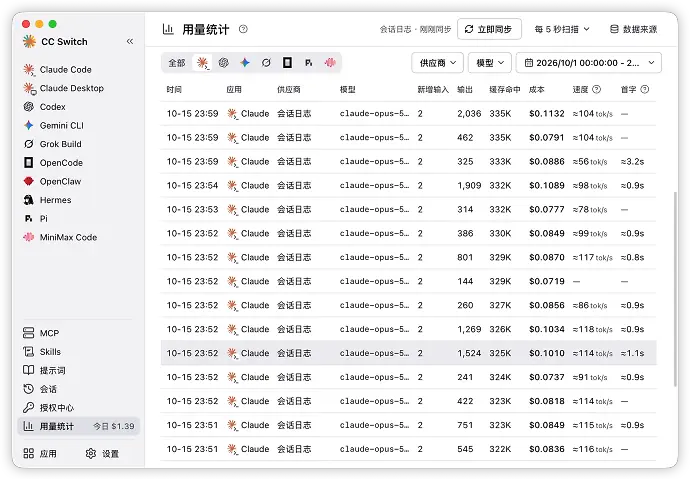Click highlighted row cost $0.1010

pyautogui.click(x=547, y=353)
